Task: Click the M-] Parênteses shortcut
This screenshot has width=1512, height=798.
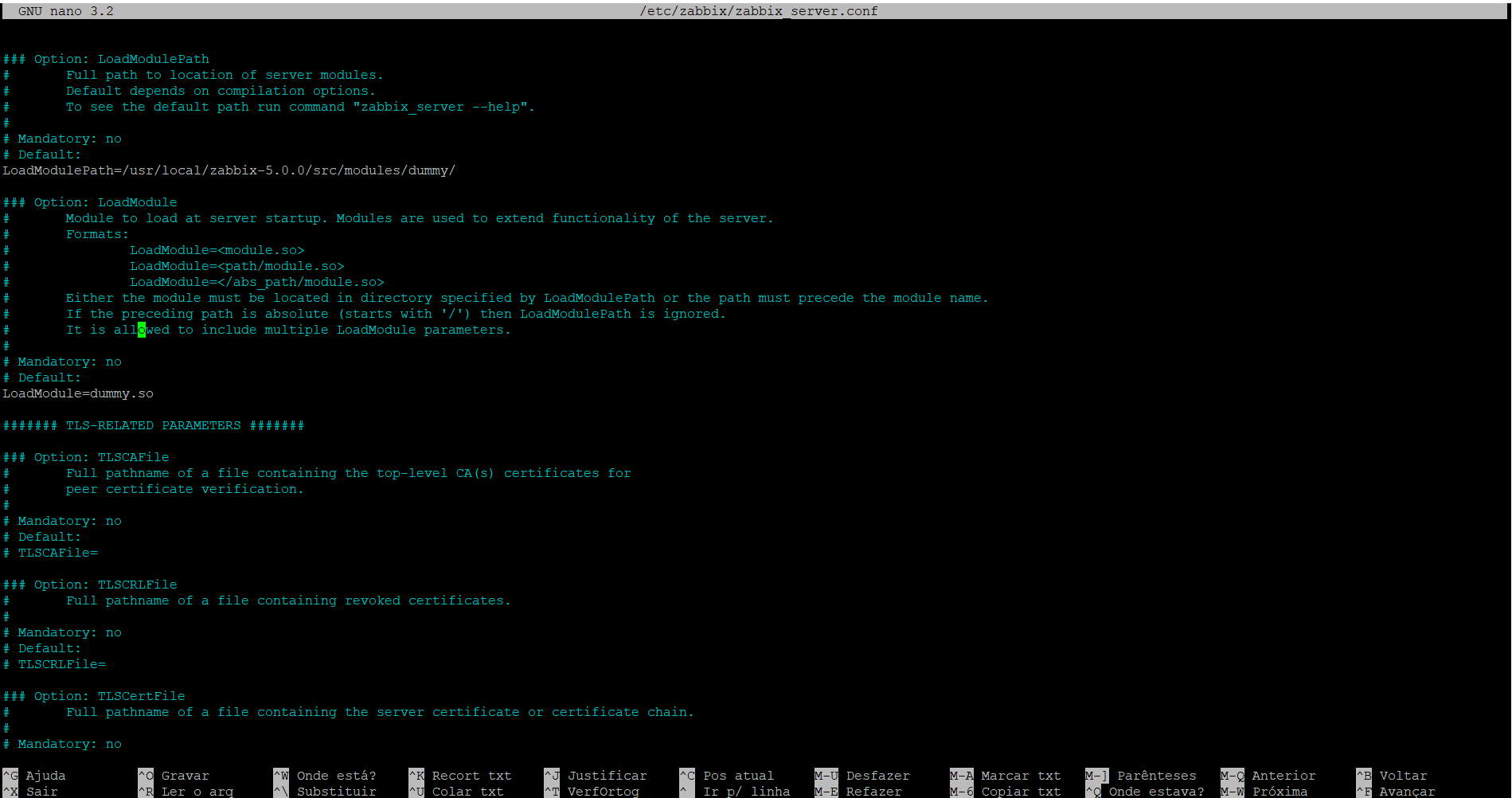Action: tap(1141, 776)
